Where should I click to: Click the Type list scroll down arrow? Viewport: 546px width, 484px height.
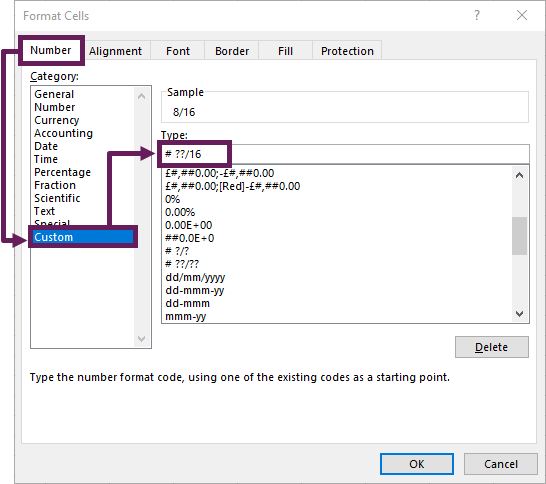pyautogui.click(x=519, y=314)
